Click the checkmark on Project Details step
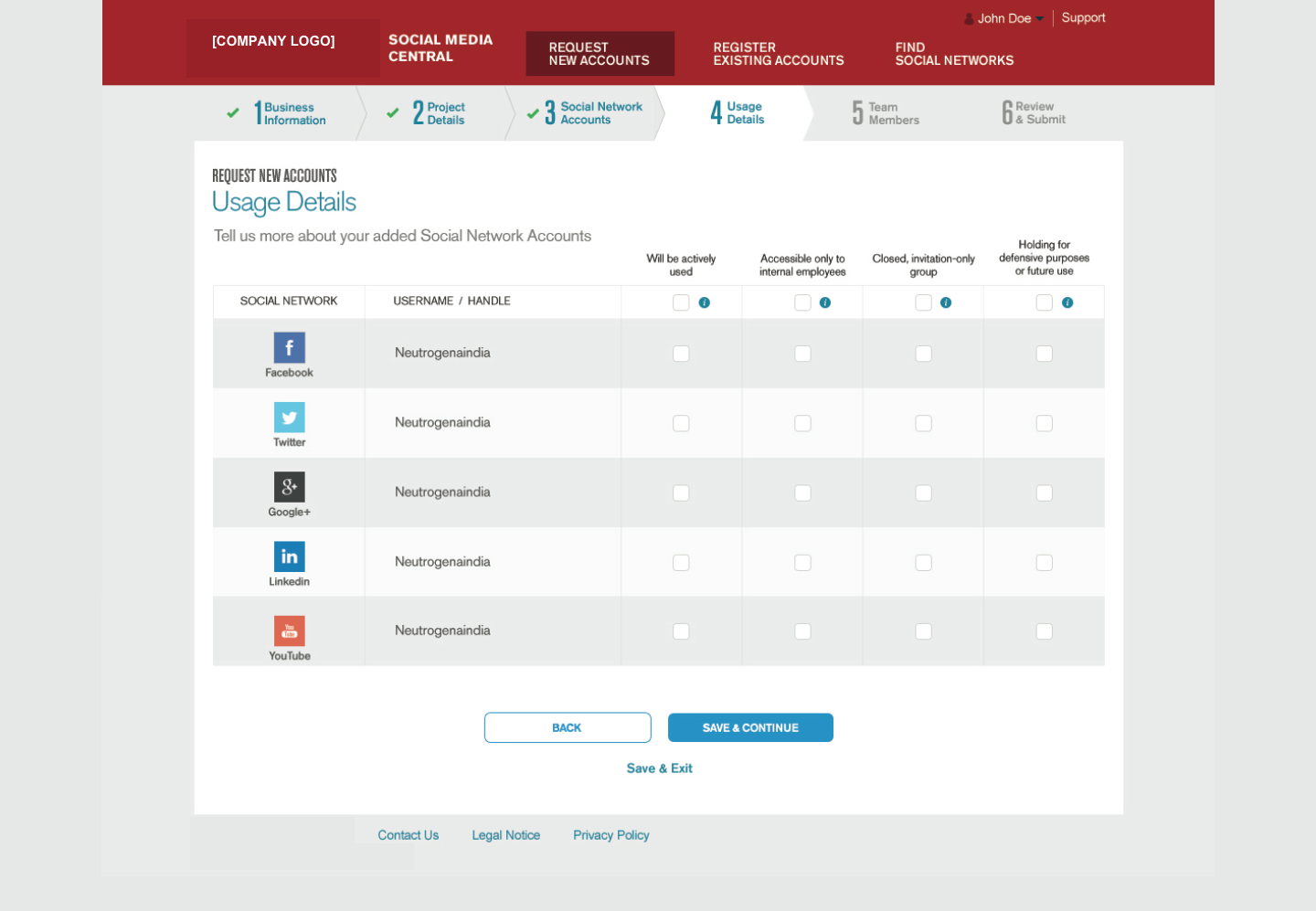This screenshot has height=911, width=1316. coord(393,113)
